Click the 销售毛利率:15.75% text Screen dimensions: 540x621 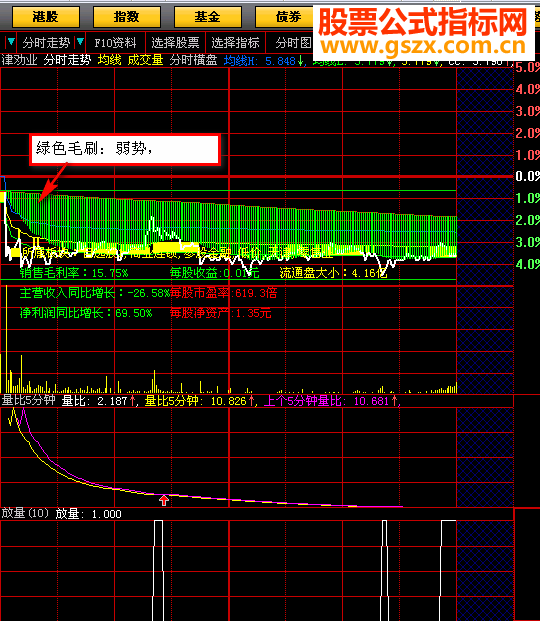coord(74,273)
